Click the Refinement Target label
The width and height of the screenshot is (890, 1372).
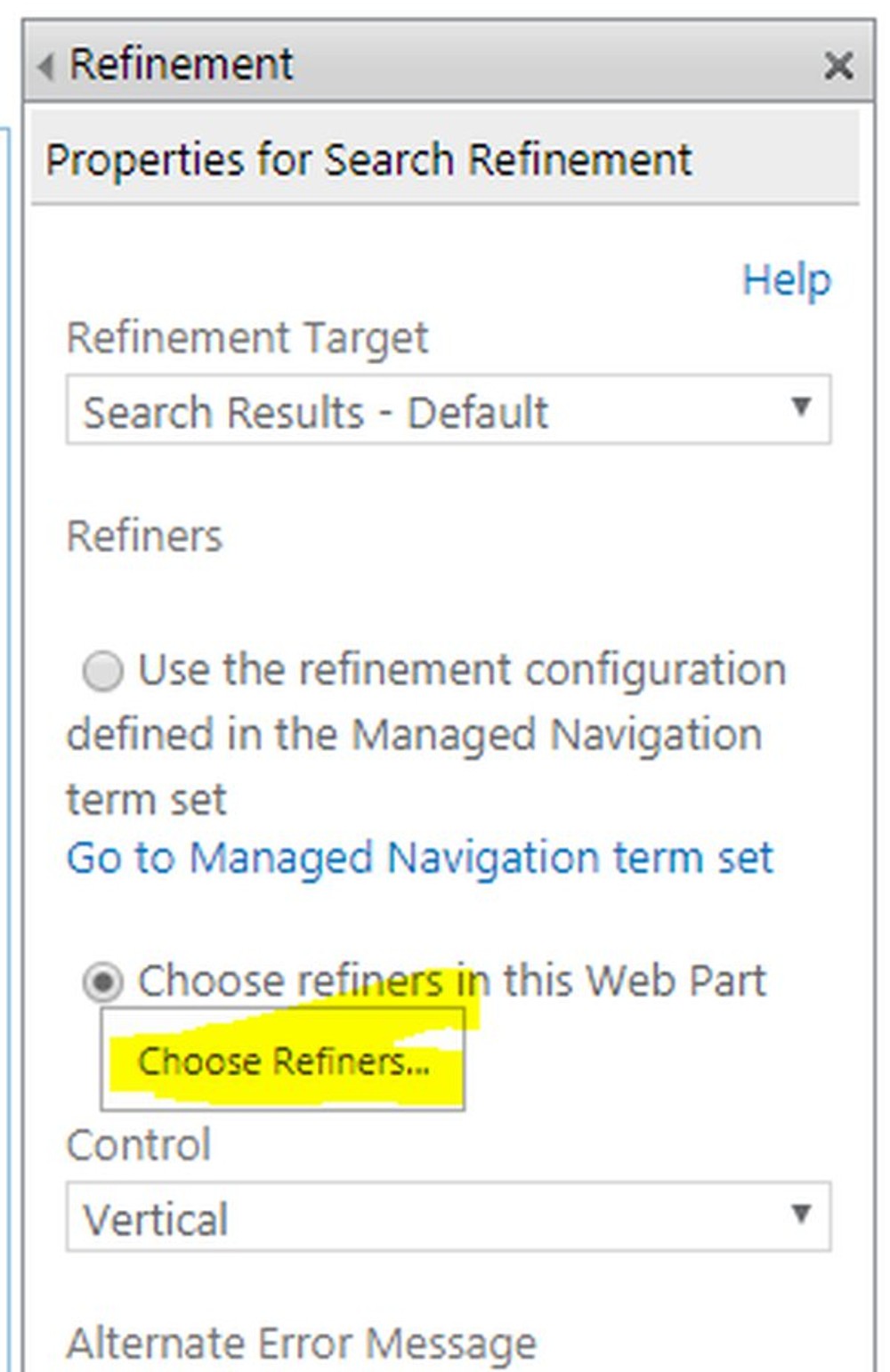click(248, 337)
